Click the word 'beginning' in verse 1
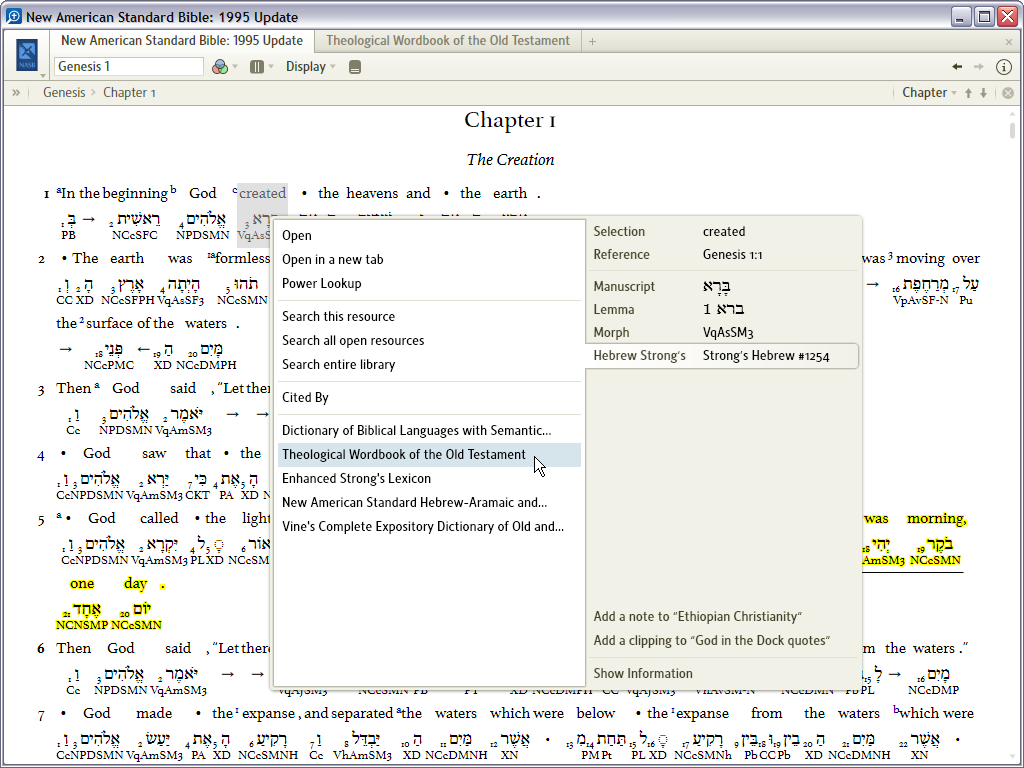1024x768 pixels. pyautogui.click(x=135, y=194)
